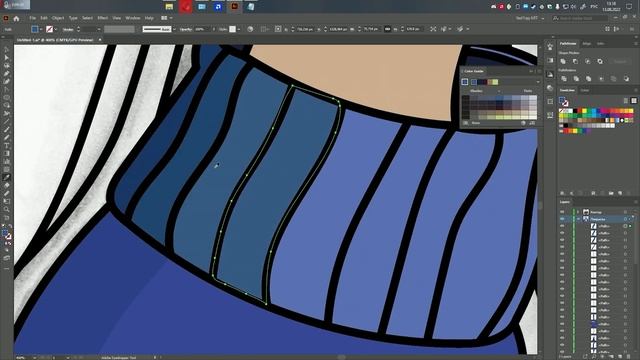Open the Fill color dropdown in control bar

click(x=41, y=29)
